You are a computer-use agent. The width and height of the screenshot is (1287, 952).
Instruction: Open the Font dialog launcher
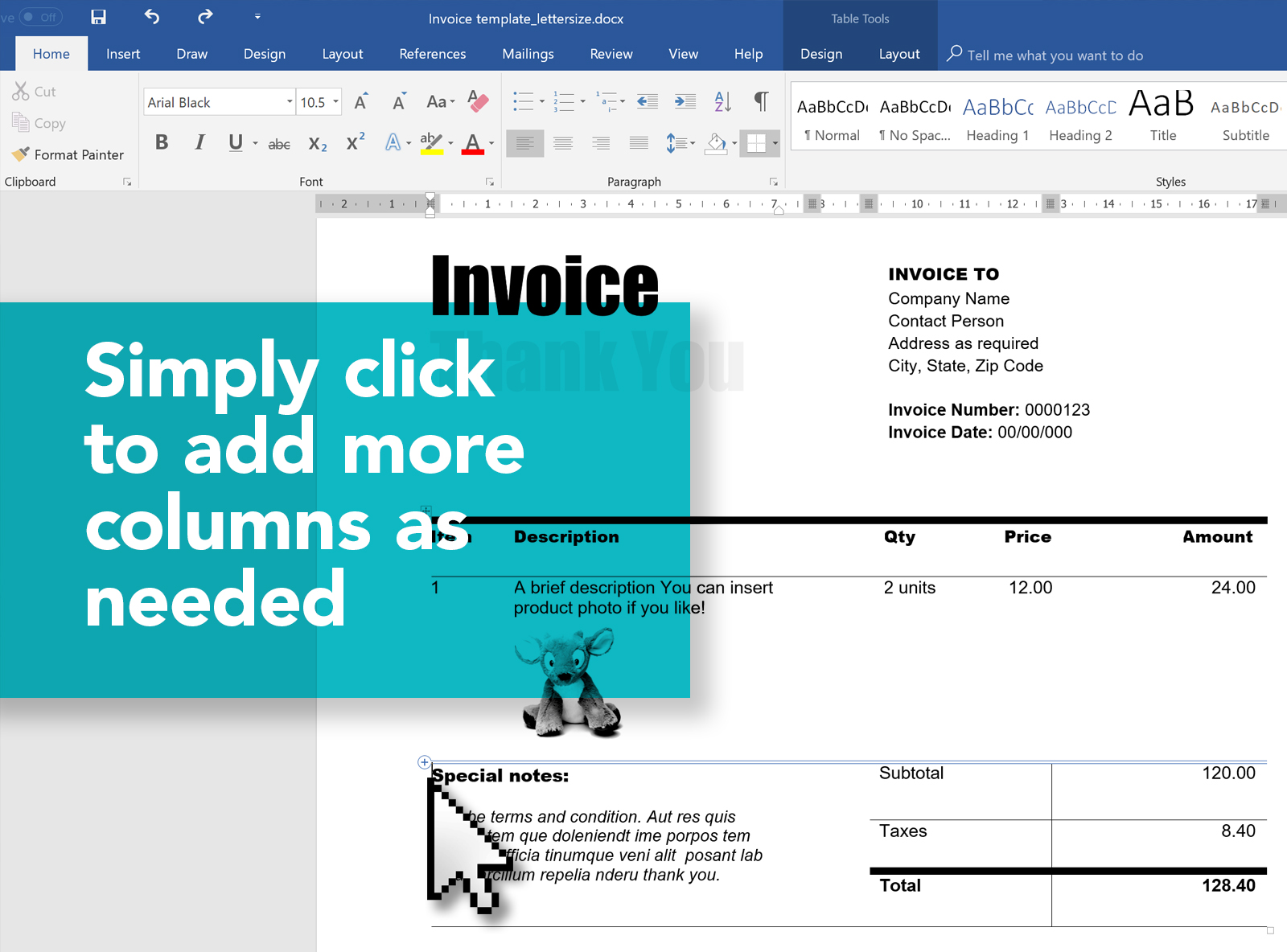(490, 182)
